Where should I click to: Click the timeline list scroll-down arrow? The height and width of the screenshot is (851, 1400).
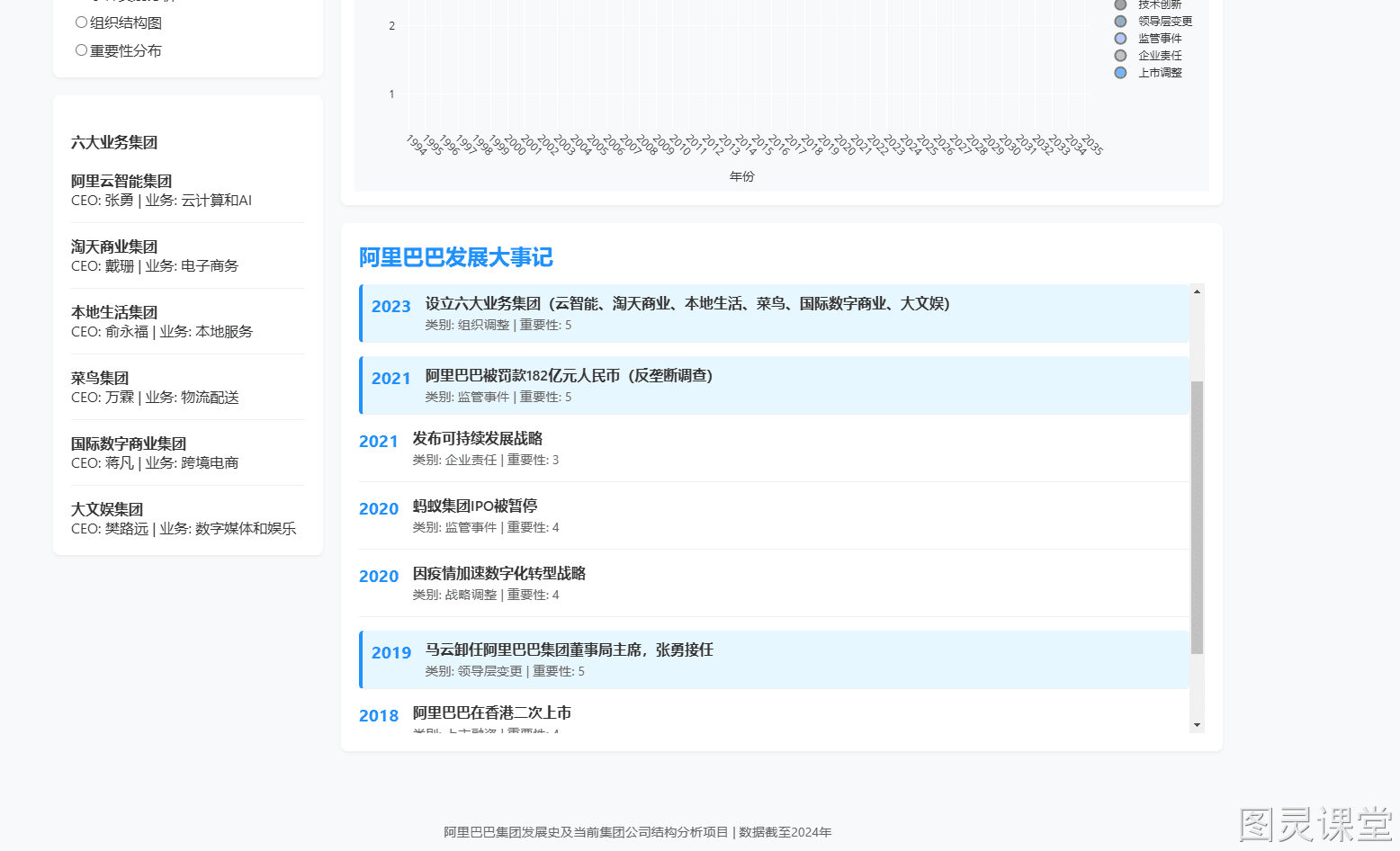(x=1197, y=725)
